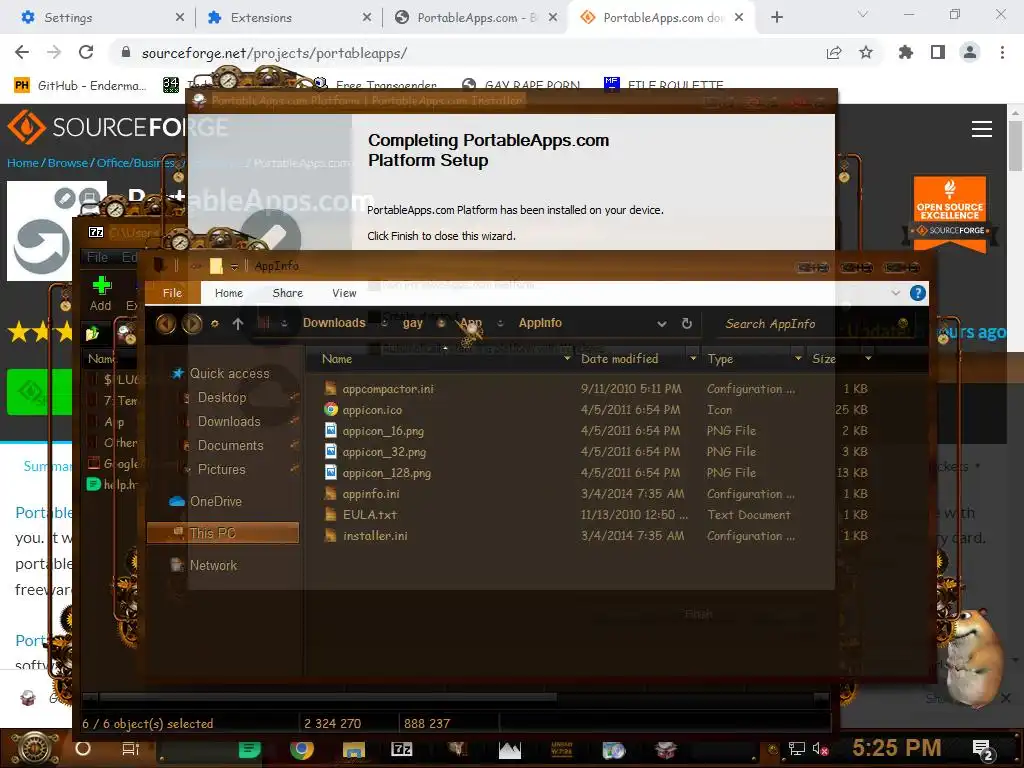Select Pictures in navigation pane
This screenshot has width=1024, height=768.
click(x=221, y=470)
